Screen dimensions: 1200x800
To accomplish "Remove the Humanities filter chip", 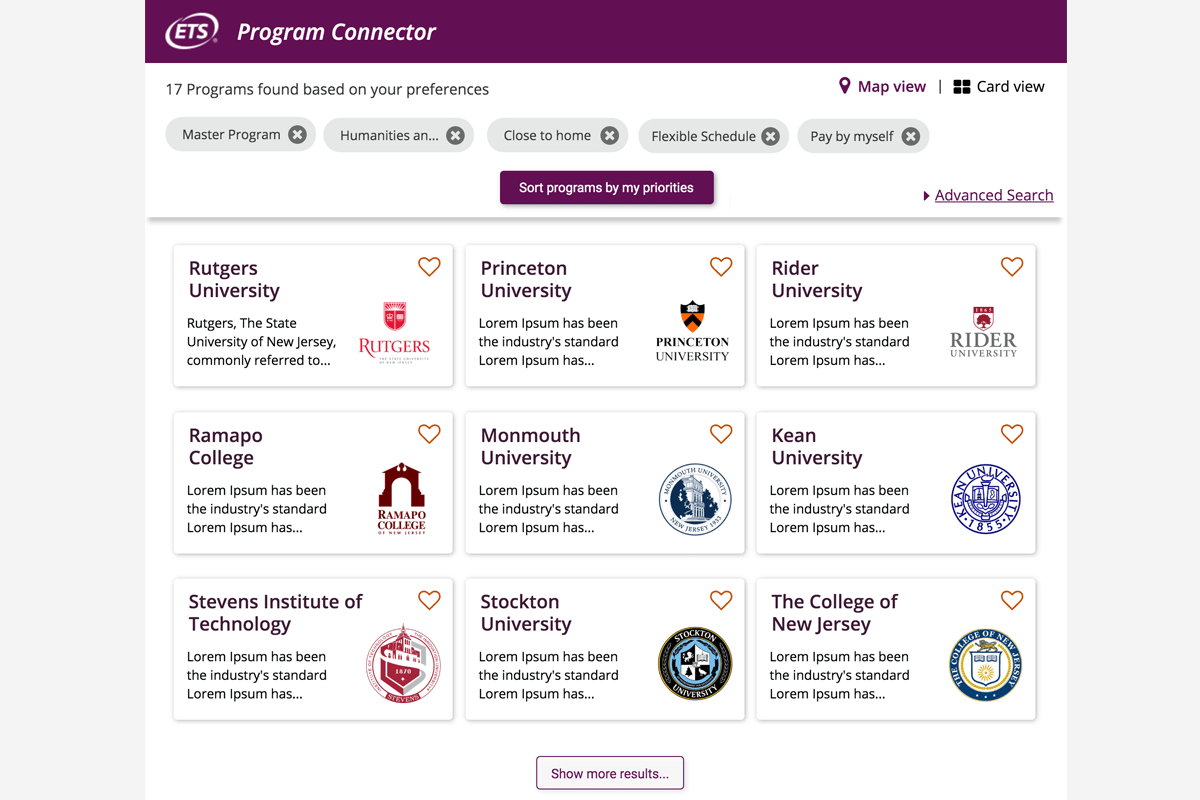I will tap(455, 136).
